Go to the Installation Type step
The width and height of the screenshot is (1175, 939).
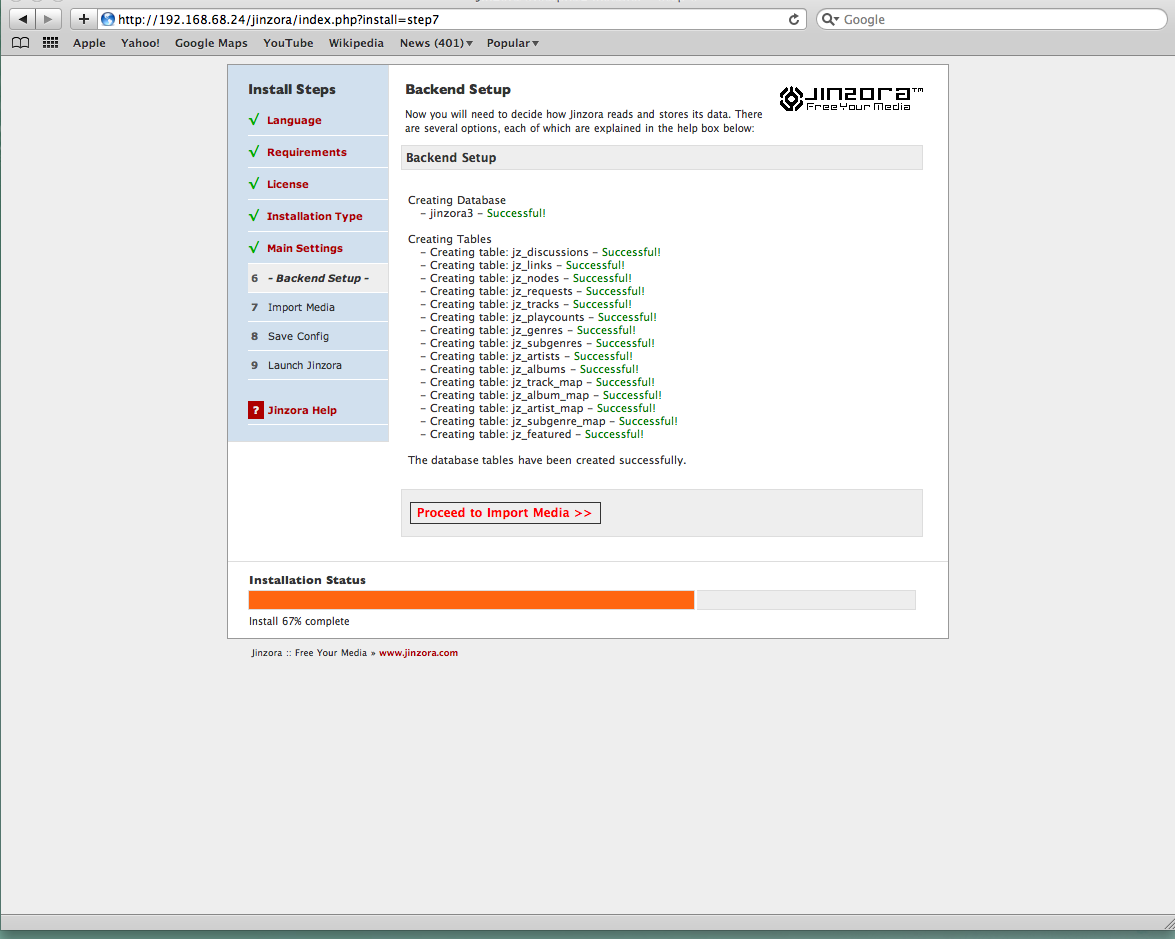coord(315,216)
